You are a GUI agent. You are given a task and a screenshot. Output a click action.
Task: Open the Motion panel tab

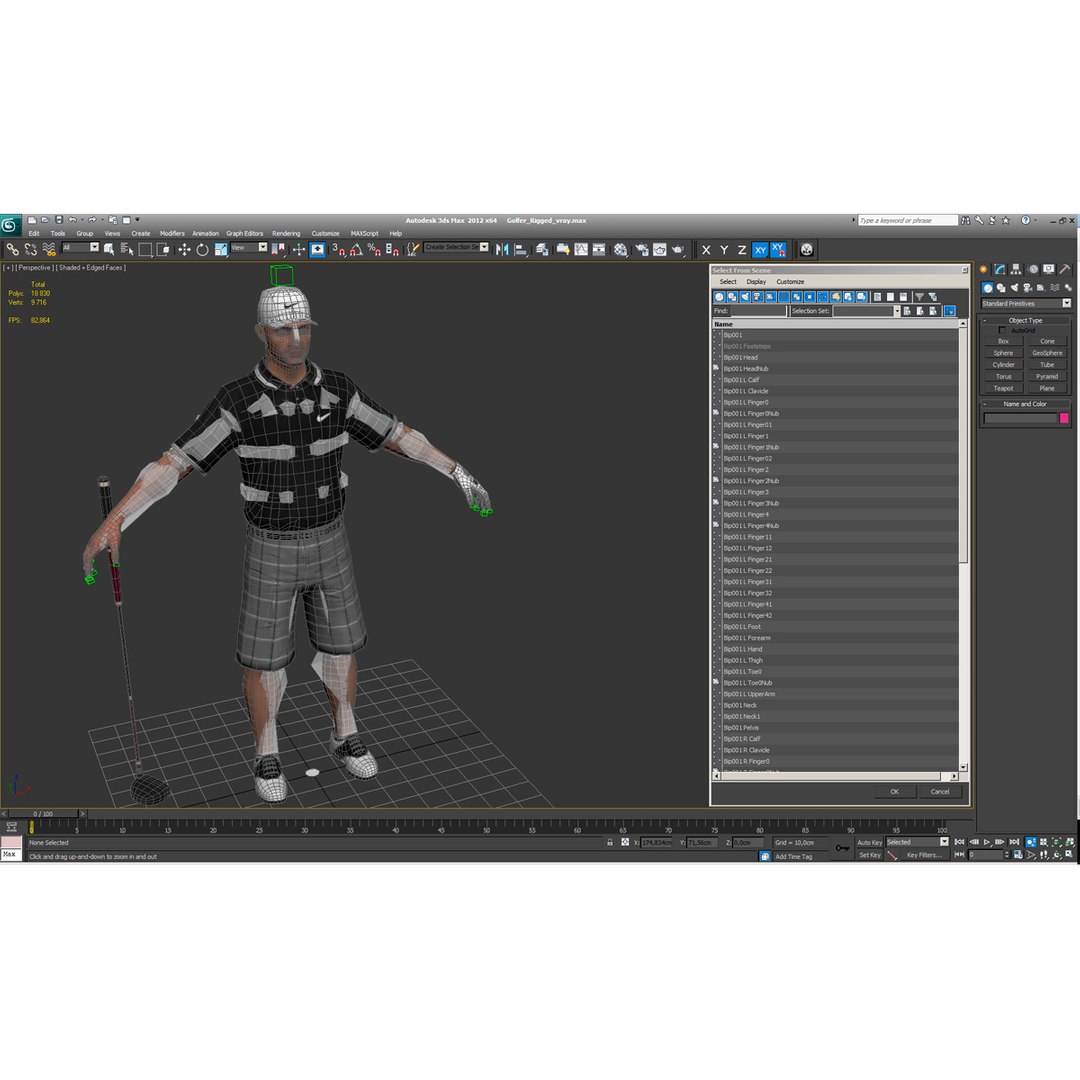[1032, 269]
